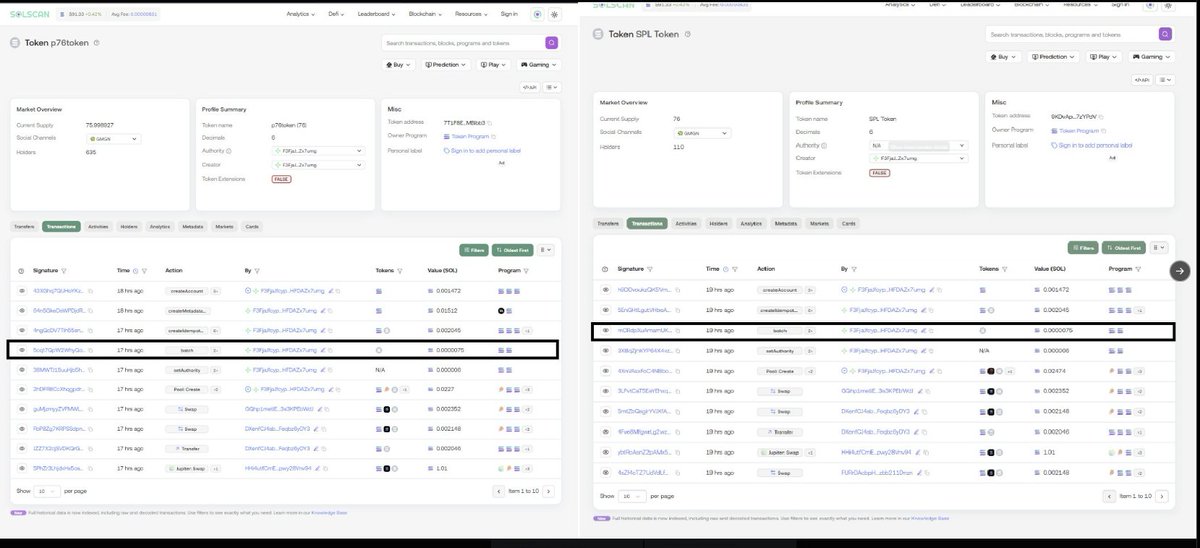The image size is (1200, 548).
Task: Click the SOLSCAN logo on the left page
Action: point(30,14)
